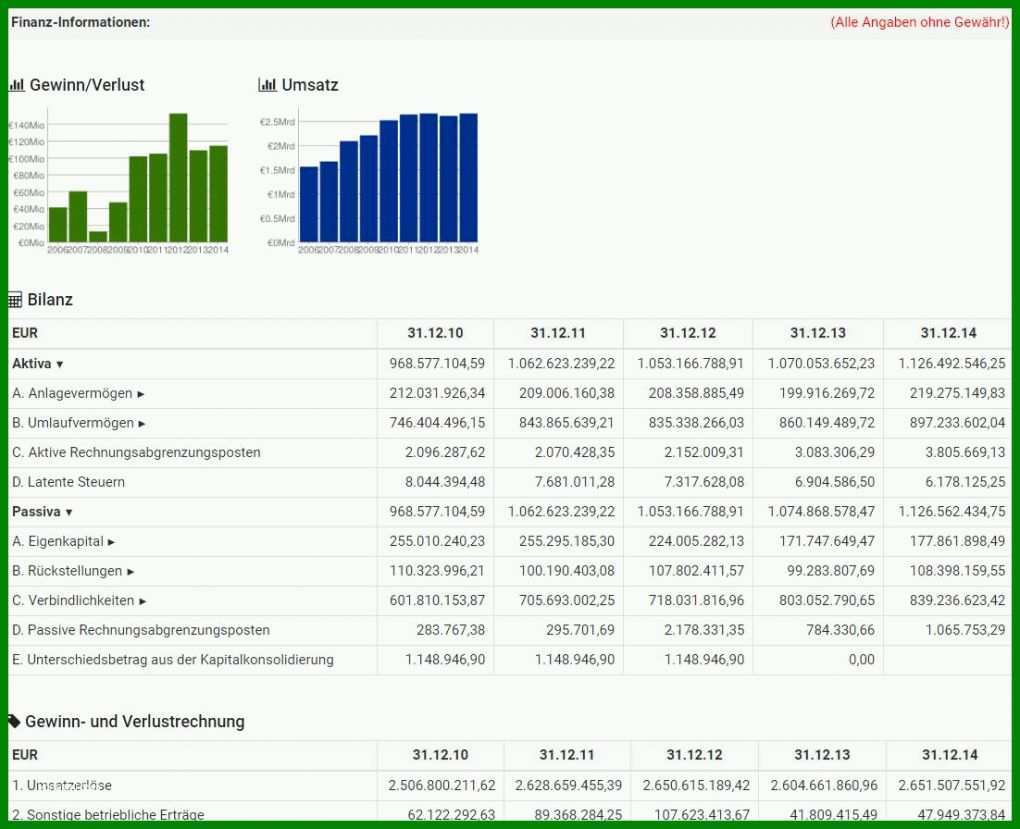
Task: Click Aktiva value 1.126.492.546,25
Action: 952,363
